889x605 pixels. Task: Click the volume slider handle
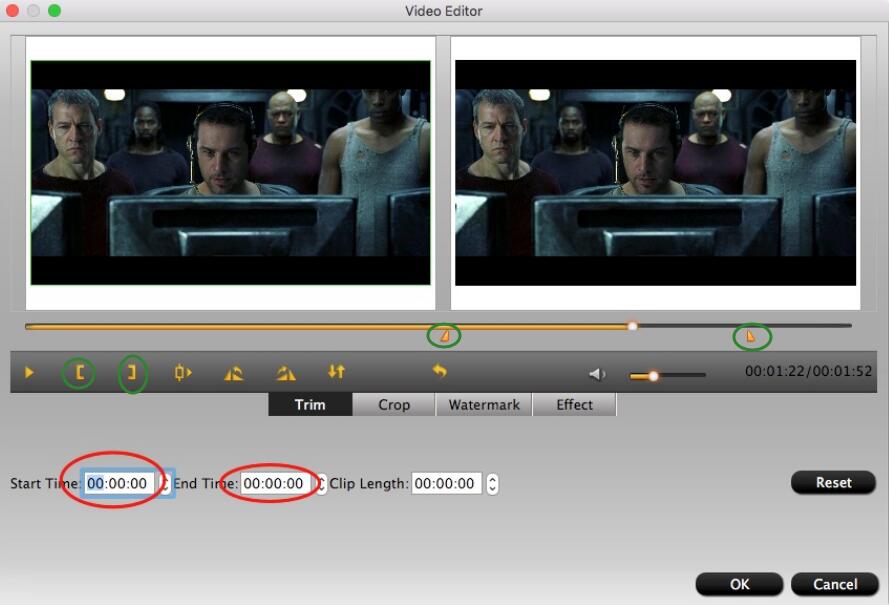[x=653, y=376]
